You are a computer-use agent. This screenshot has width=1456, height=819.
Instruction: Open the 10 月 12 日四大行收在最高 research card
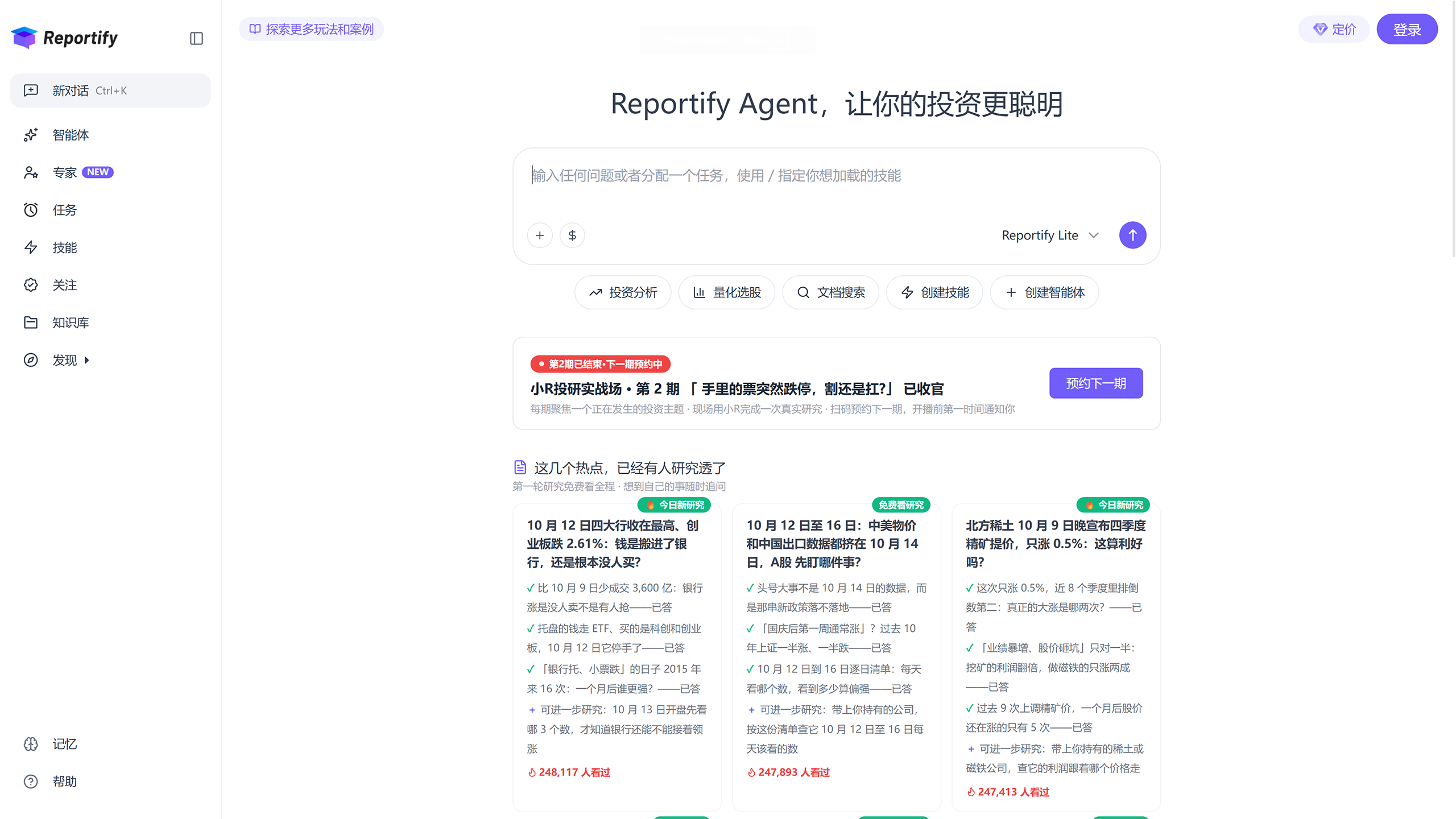point(617,657)
